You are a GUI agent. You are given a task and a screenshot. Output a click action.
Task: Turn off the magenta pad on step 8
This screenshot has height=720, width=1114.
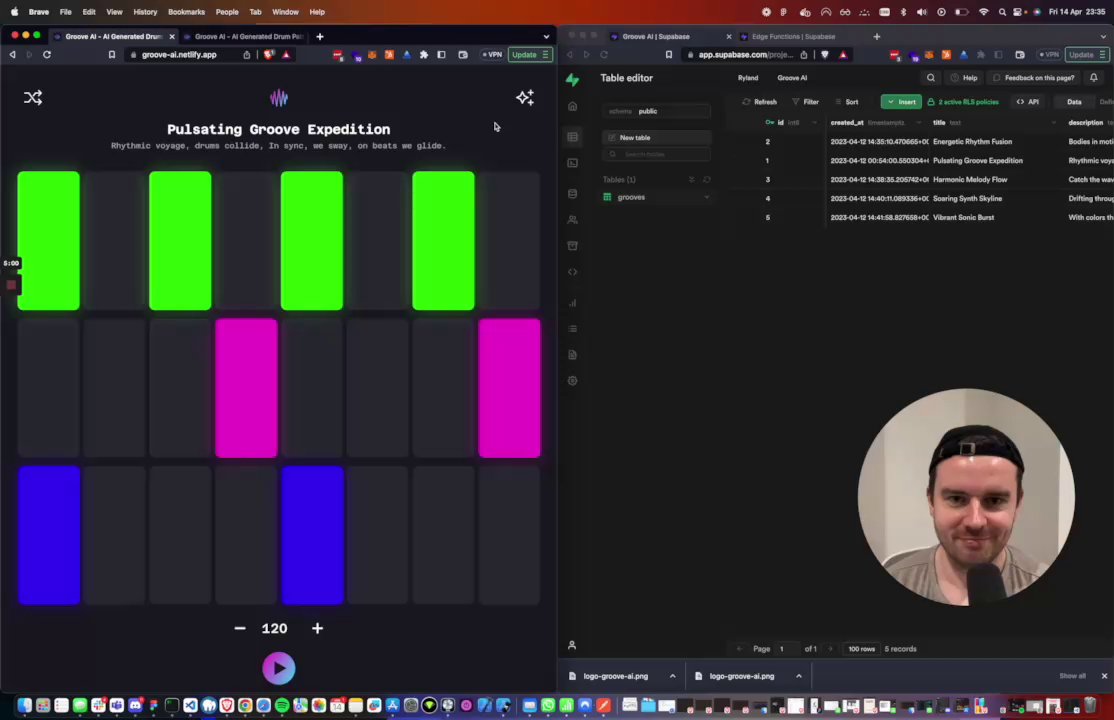(x=509, y=388)
